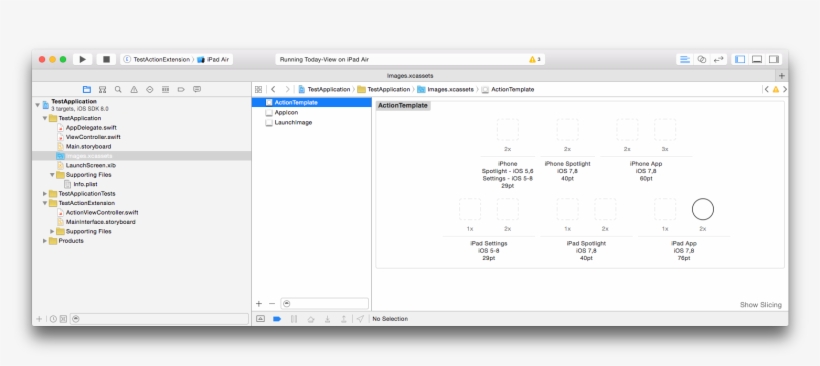Open Main.storyboard

coord(88,146)
